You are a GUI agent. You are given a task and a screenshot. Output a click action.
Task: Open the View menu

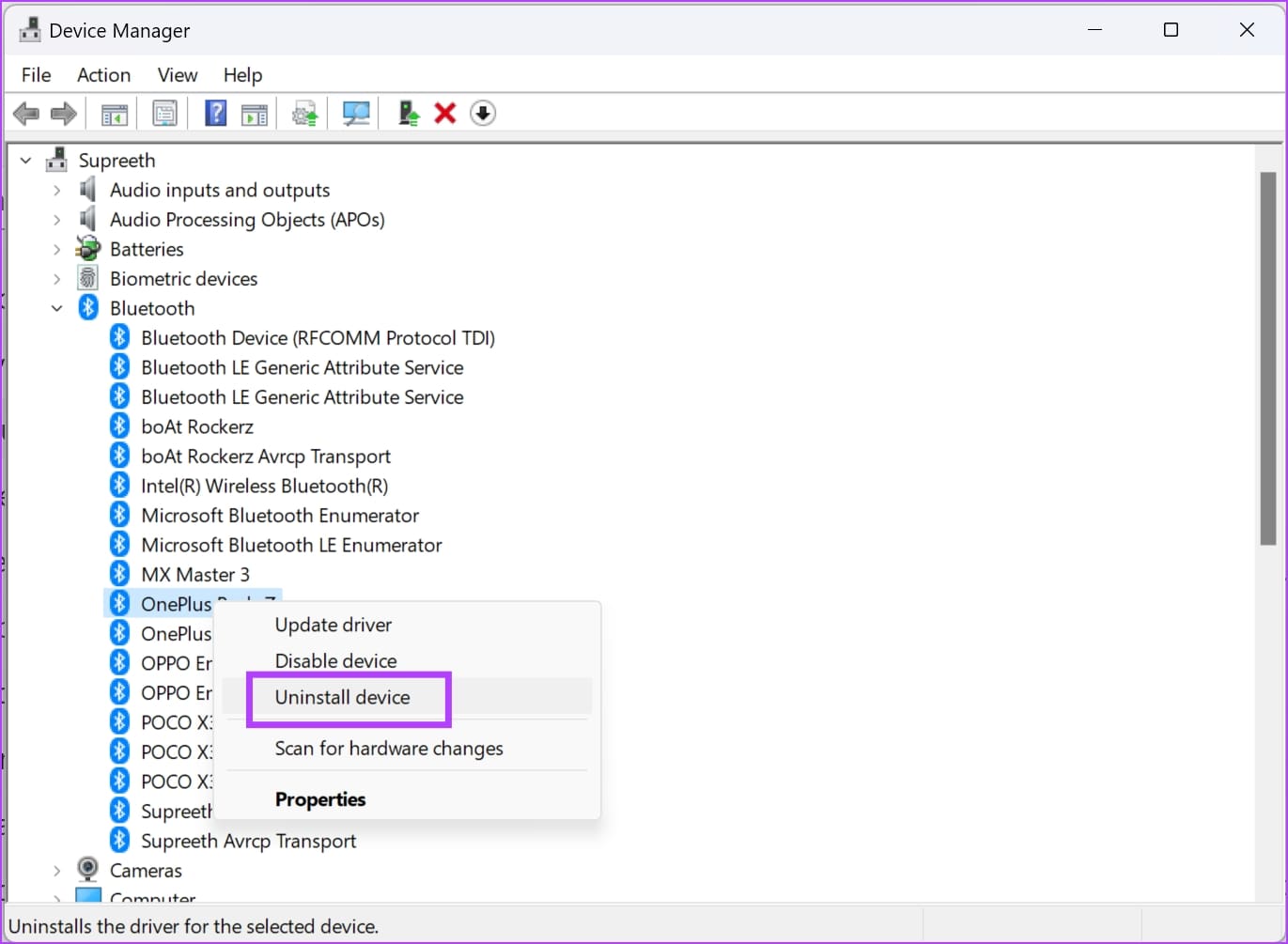(x=177, y=75)
